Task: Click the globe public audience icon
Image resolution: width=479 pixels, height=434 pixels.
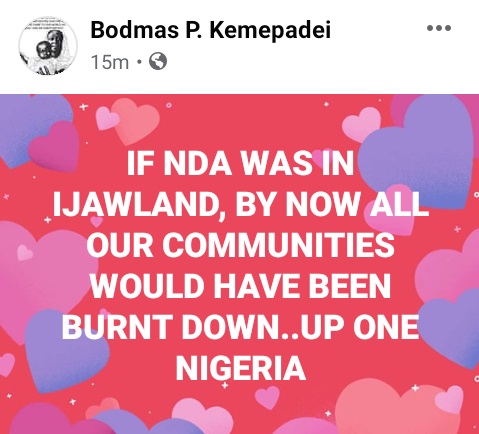Action: click(158, 61)
